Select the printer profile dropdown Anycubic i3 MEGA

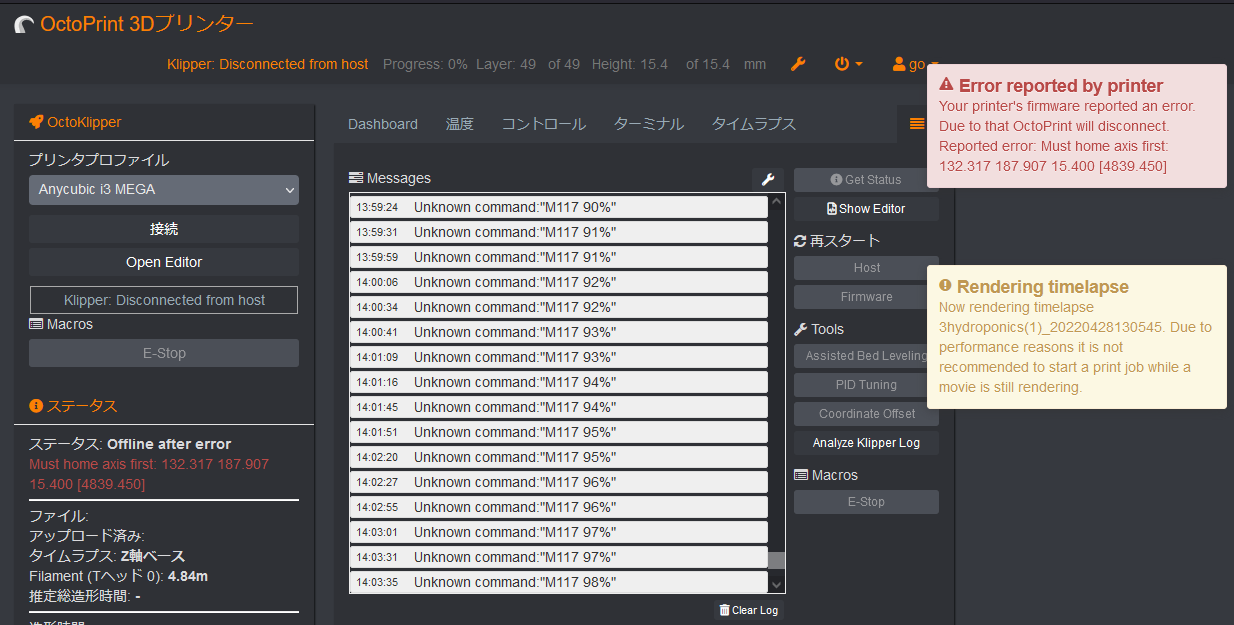pyautogui.click(x=164, y=189)
